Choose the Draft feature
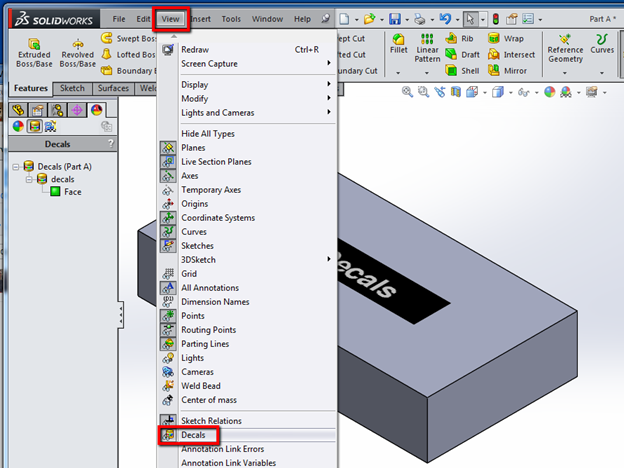The height and width of the screenshot is (468, 624). [462, 55]
